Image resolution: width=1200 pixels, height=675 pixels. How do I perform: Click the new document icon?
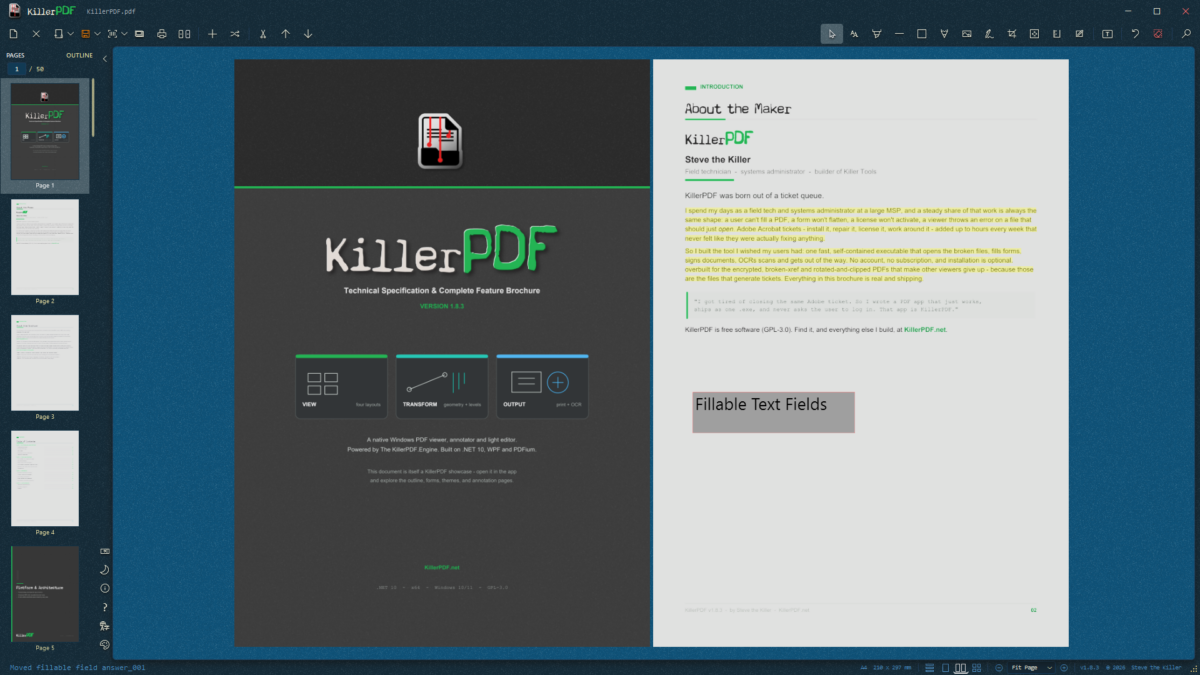[14, 34]
